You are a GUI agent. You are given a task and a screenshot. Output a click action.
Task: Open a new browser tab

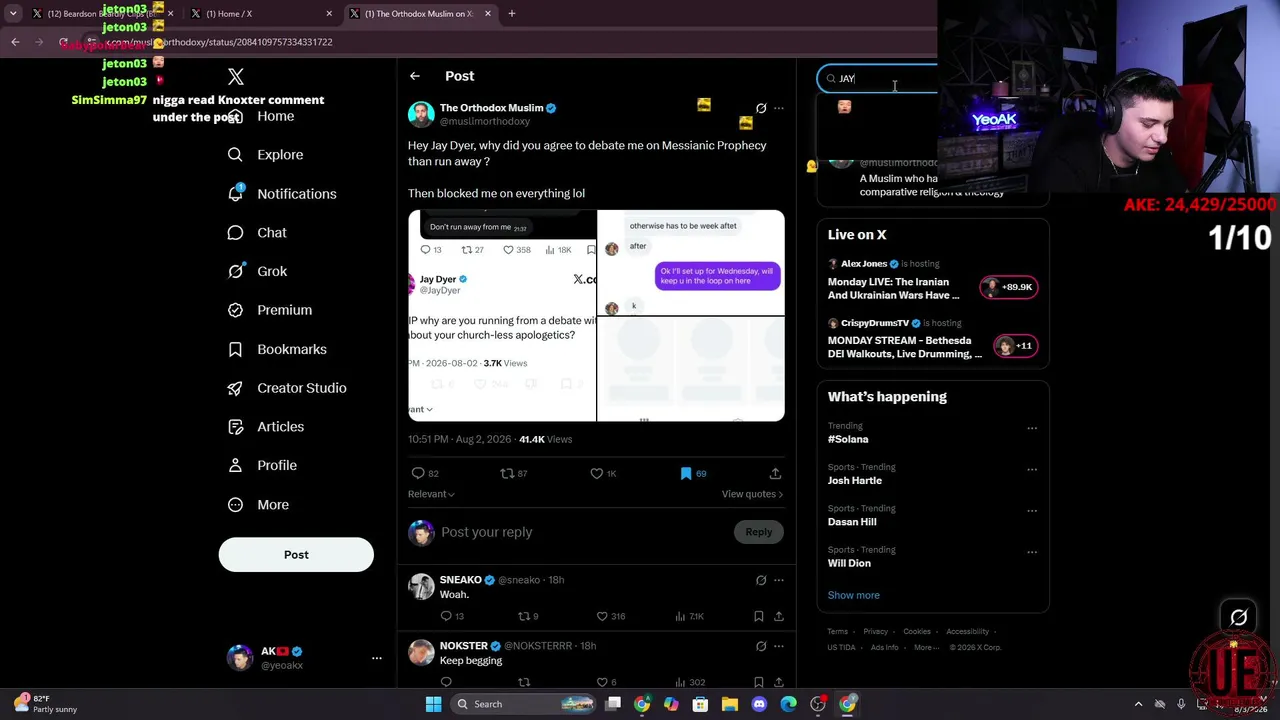pyautogui.click(x=512, y=14)
